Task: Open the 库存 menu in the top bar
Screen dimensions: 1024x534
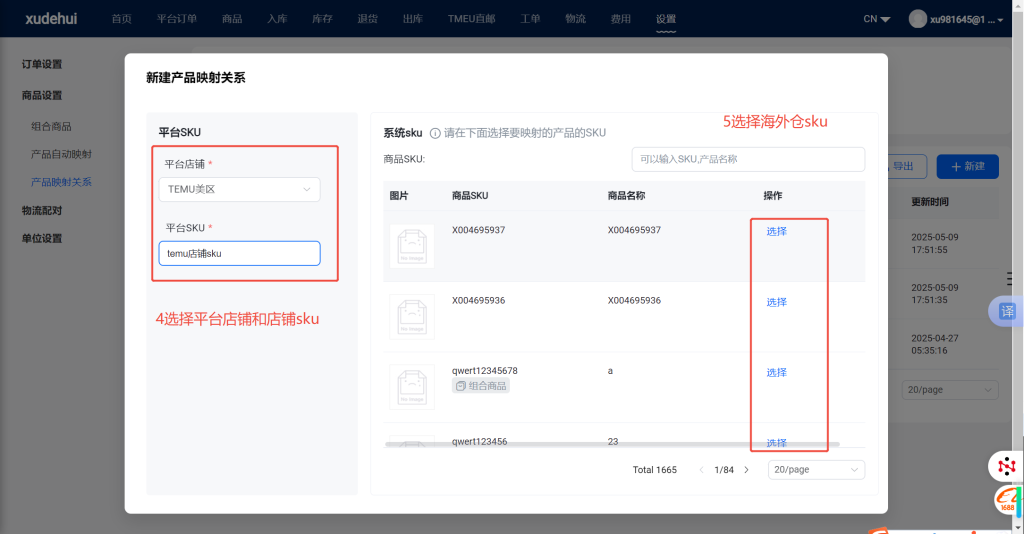Action: coord(322,19)
